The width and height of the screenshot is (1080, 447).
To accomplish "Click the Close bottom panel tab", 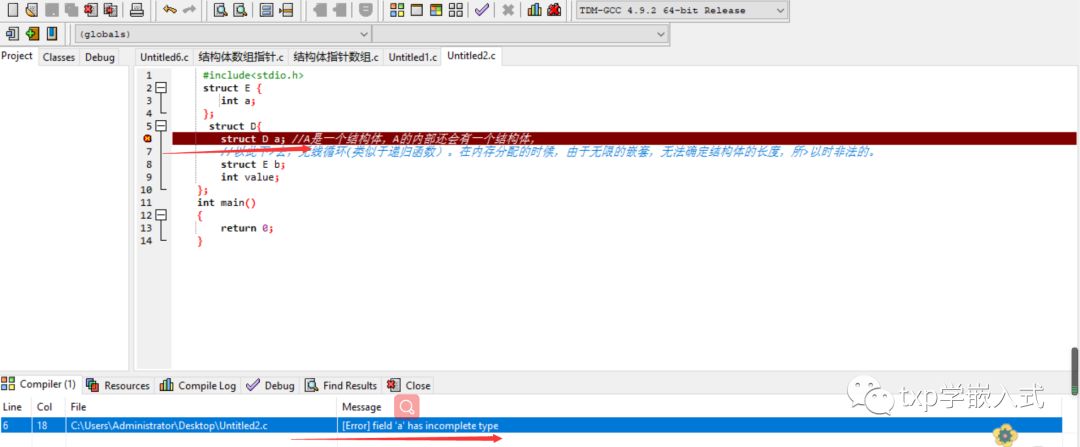I will pyautogui.click(x=409, y=386).
